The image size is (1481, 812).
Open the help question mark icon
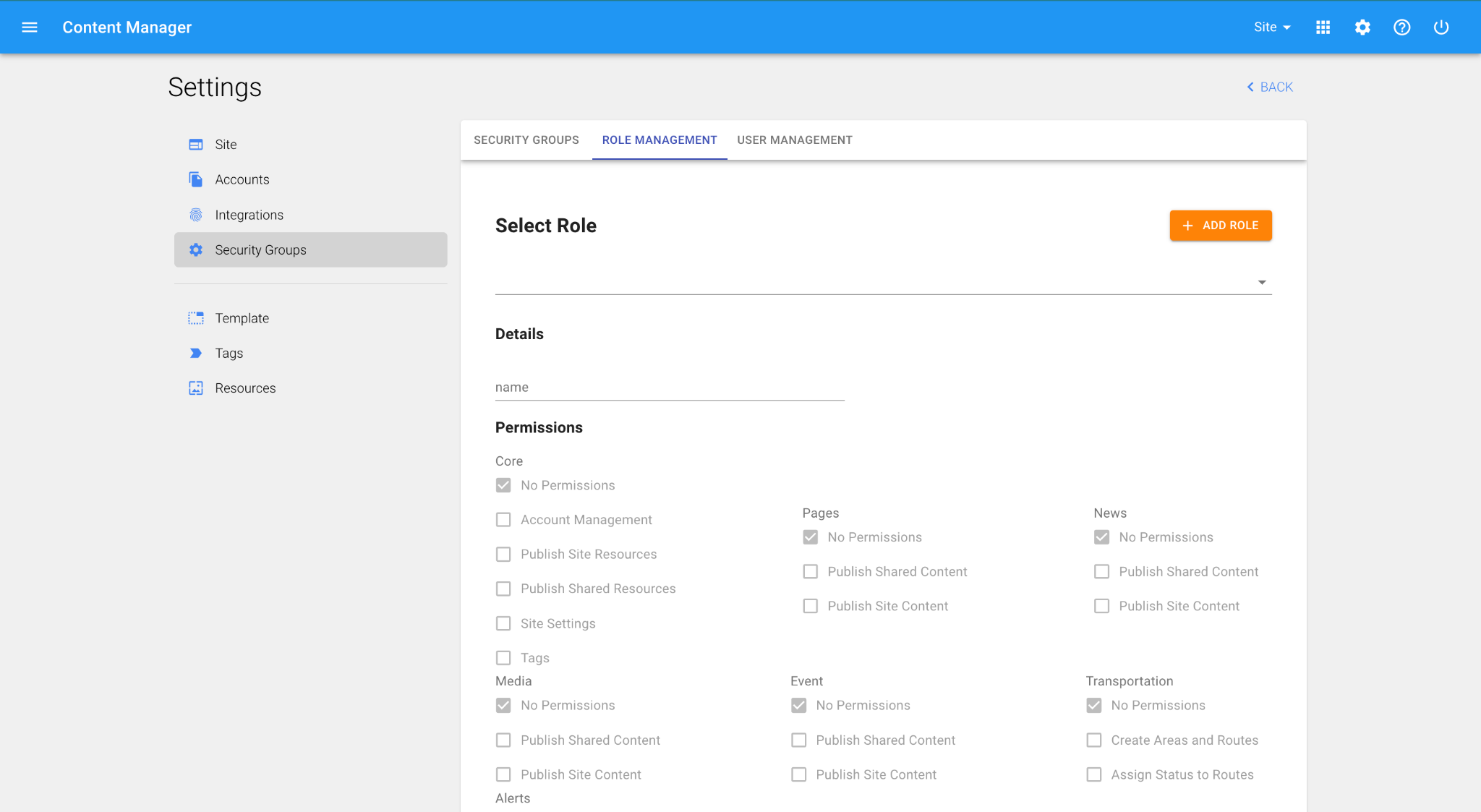point(1401,27)
